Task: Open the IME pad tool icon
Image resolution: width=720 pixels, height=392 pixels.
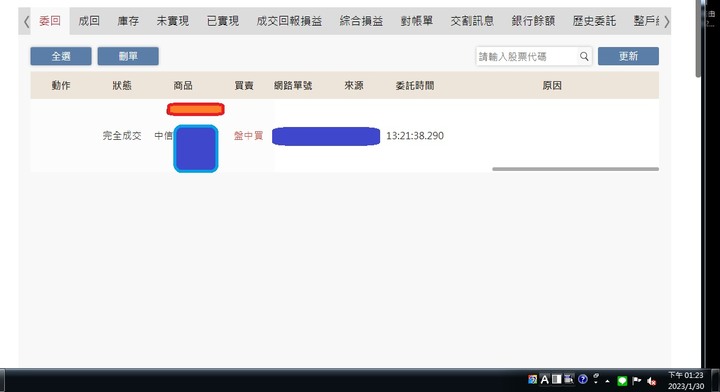Action: (x=569, y=379)
